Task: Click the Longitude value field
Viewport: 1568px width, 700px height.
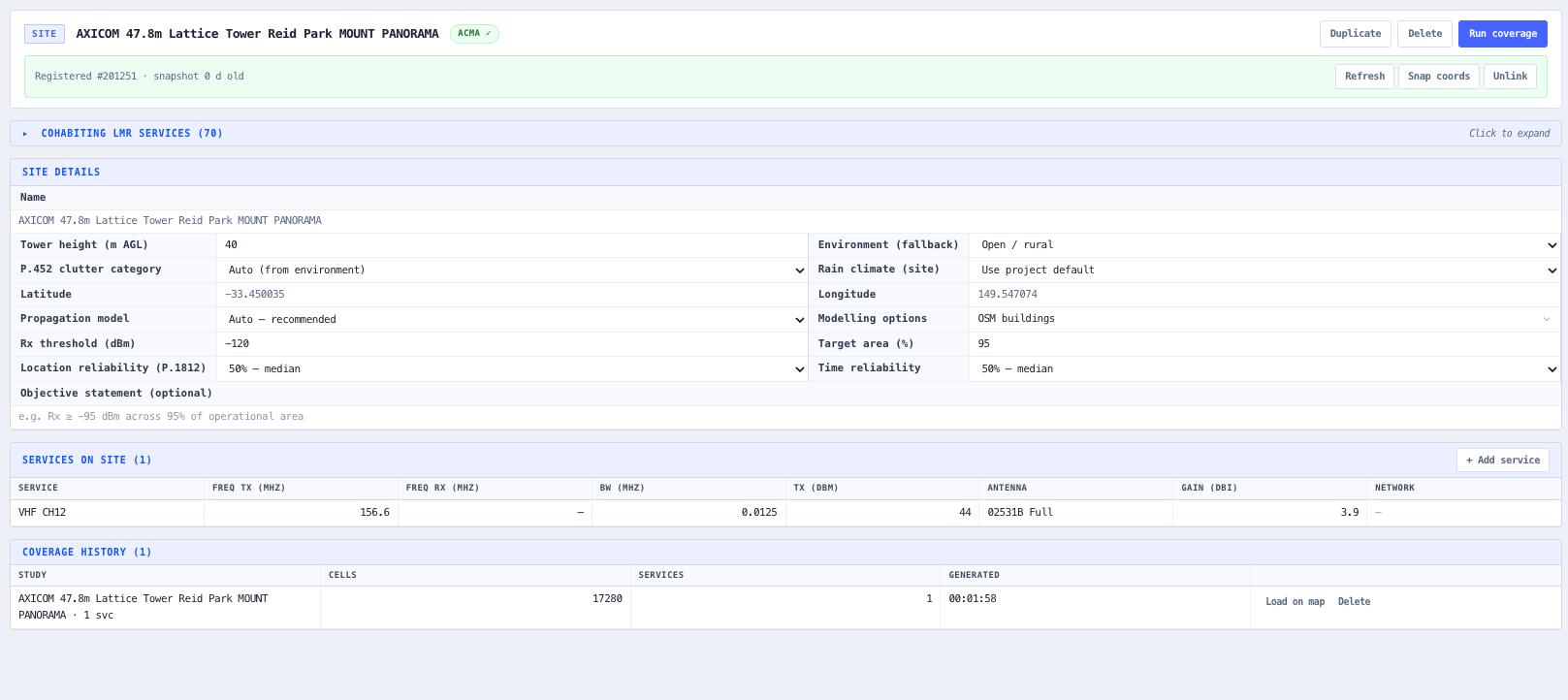Action: point(1264,295)
